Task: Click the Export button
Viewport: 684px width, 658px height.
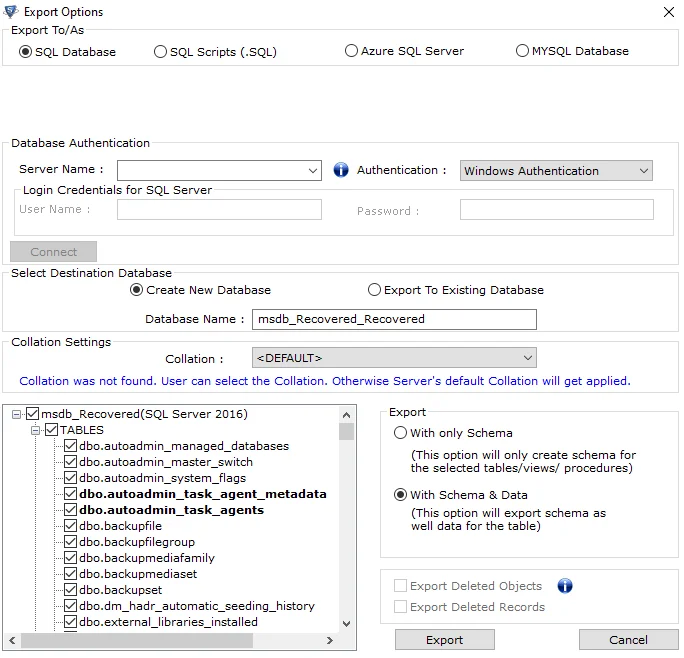Action: (445, 640)
